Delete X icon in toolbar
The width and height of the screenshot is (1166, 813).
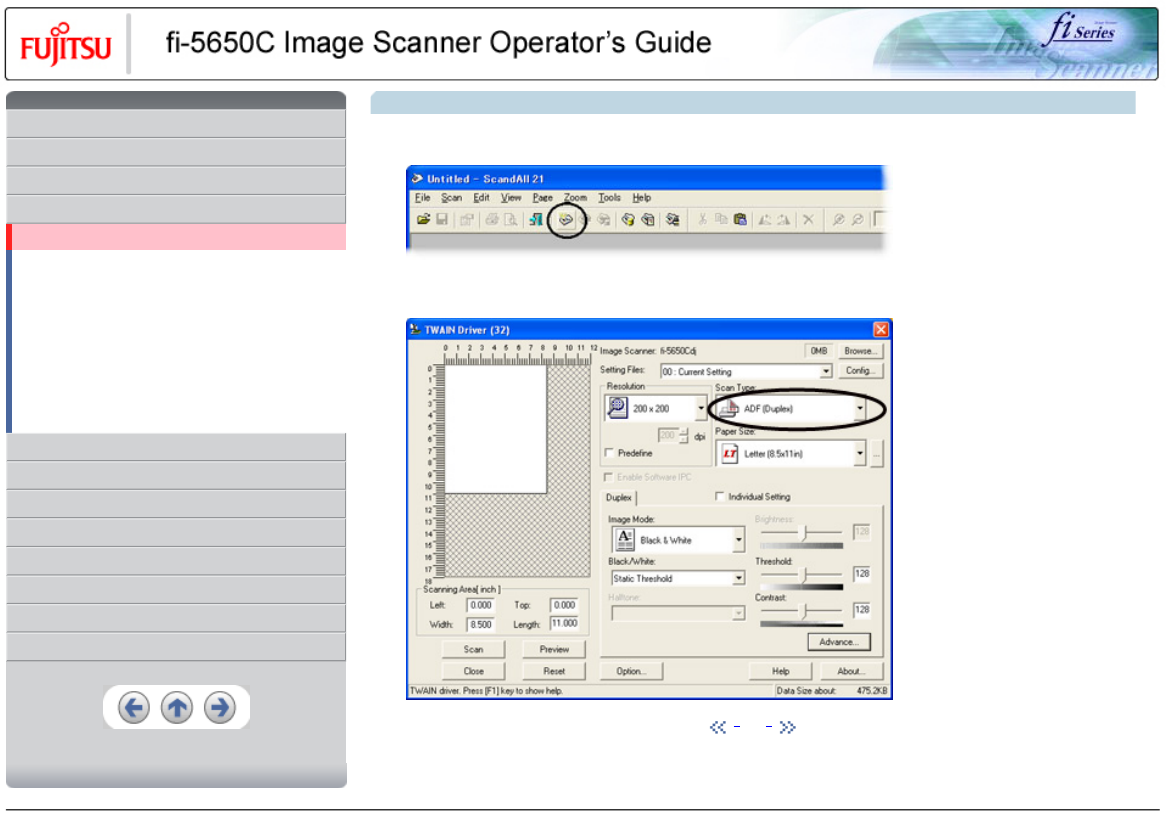pyautogui.click(x=808, y=219)
